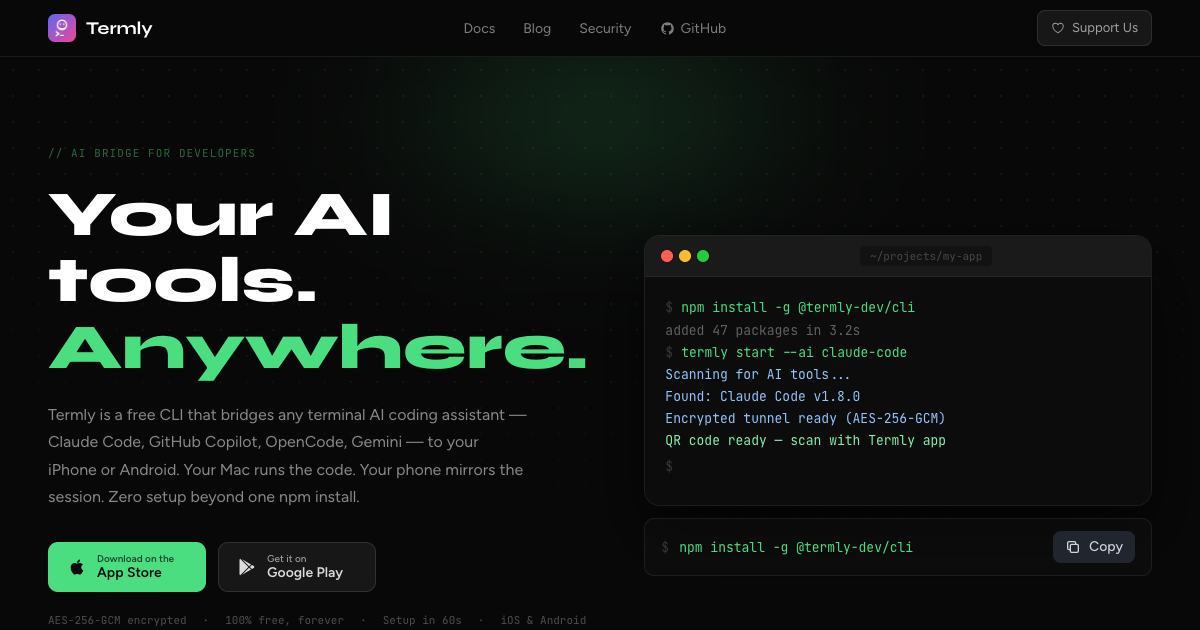Select the ~/projects/my-app terminal title
The image size is (1200, 630).
pos(926,257)
